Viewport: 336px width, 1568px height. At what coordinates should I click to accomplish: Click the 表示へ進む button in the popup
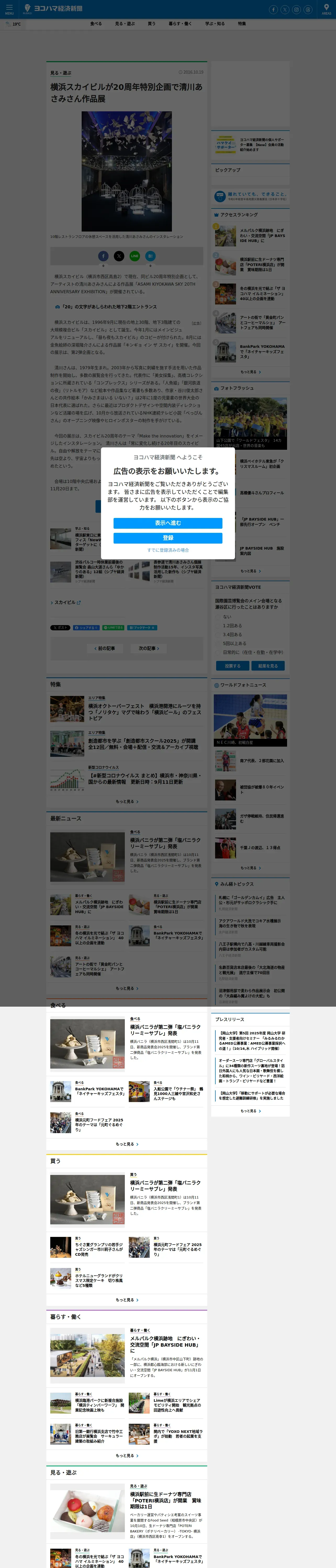168,523
